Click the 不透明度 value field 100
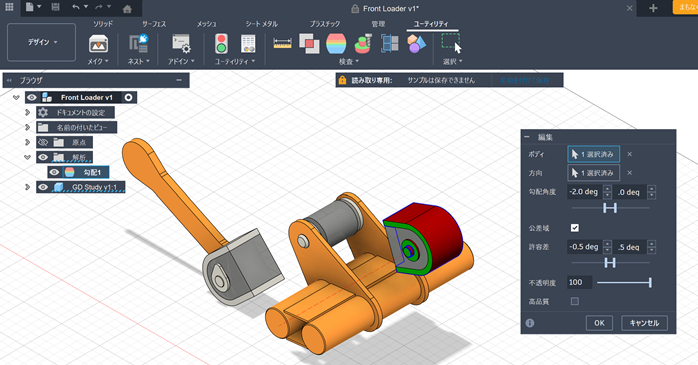Screen dimensions: 698x365 click(x=579, y=282)
